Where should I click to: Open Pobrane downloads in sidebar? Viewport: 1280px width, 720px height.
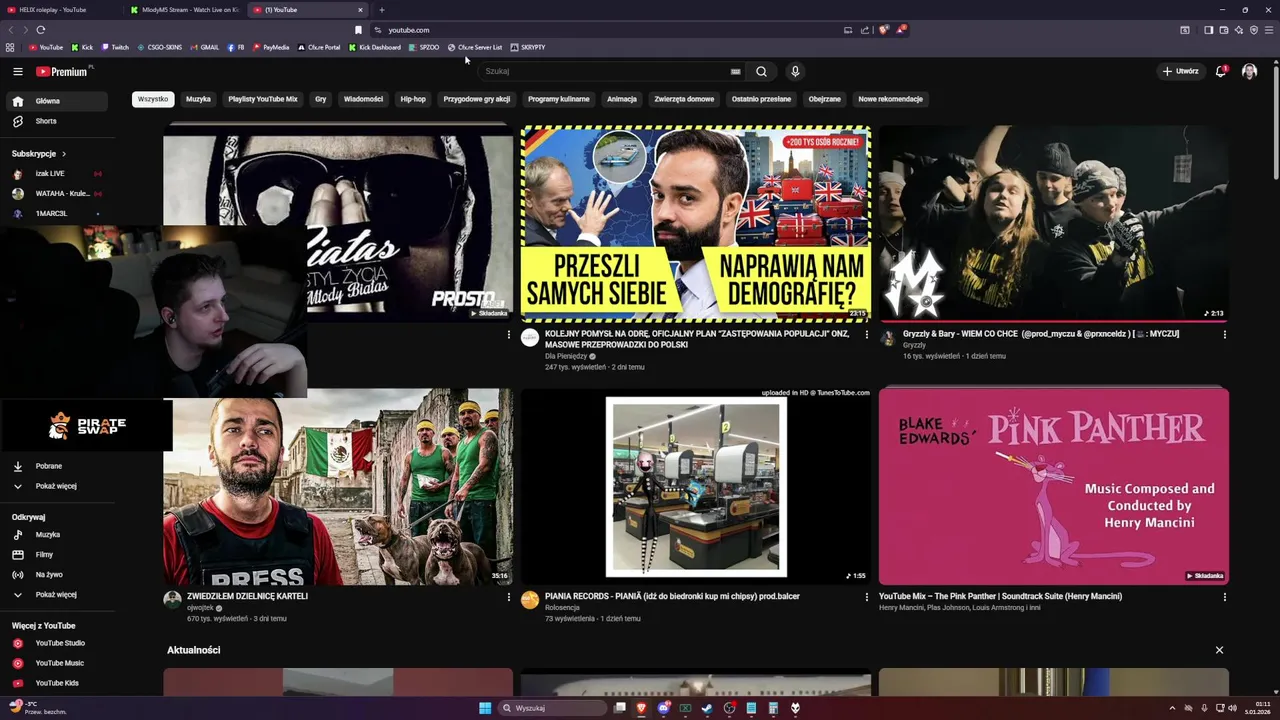58,466
